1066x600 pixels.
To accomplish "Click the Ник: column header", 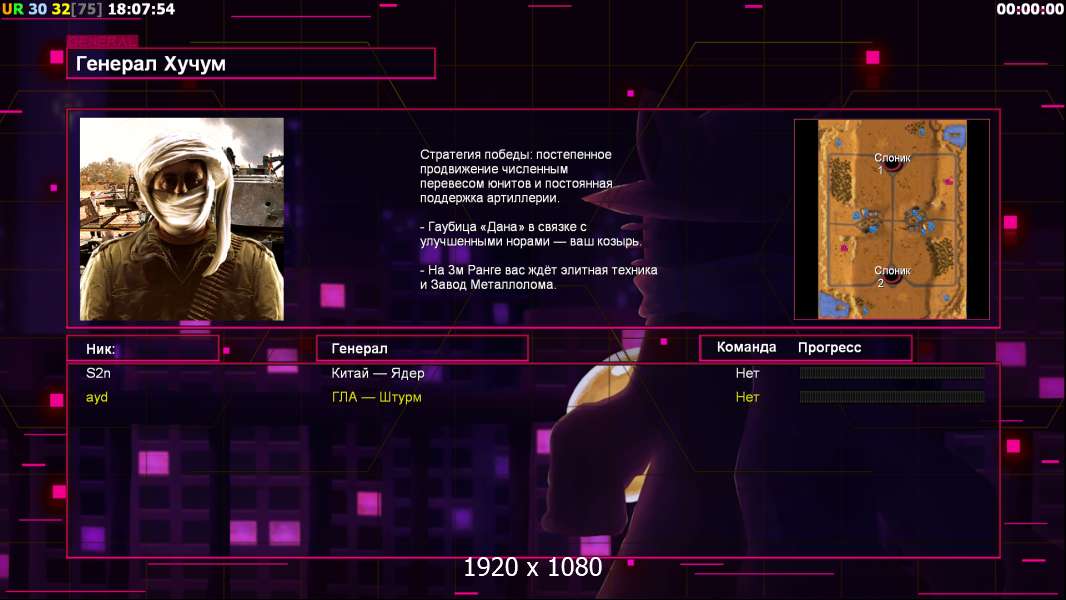I will [101, 349].
